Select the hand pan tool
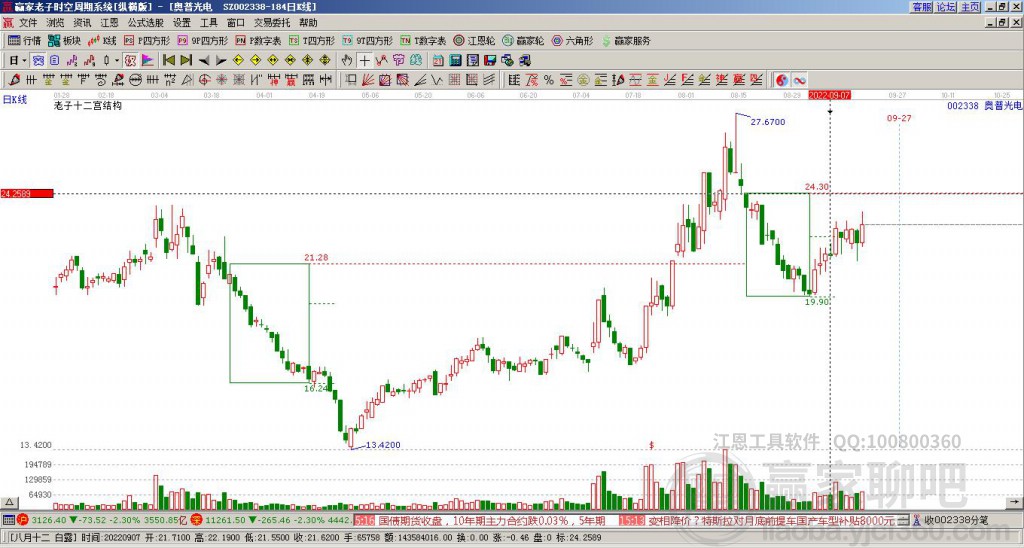The height and width of the screenshot is (548, 1024). pyautogui.click(x=347, y=61)
